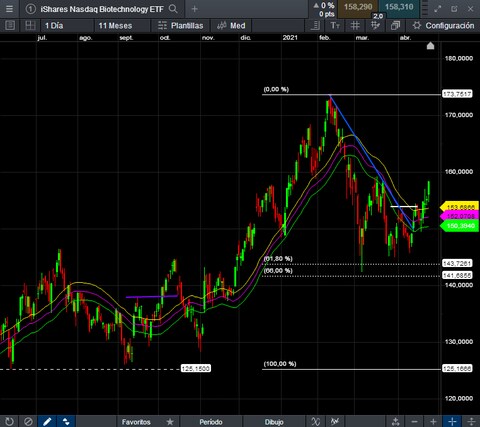Click the reset/refresh chart icon
This screenshot has height=427, width=480.
click(9, 422)
